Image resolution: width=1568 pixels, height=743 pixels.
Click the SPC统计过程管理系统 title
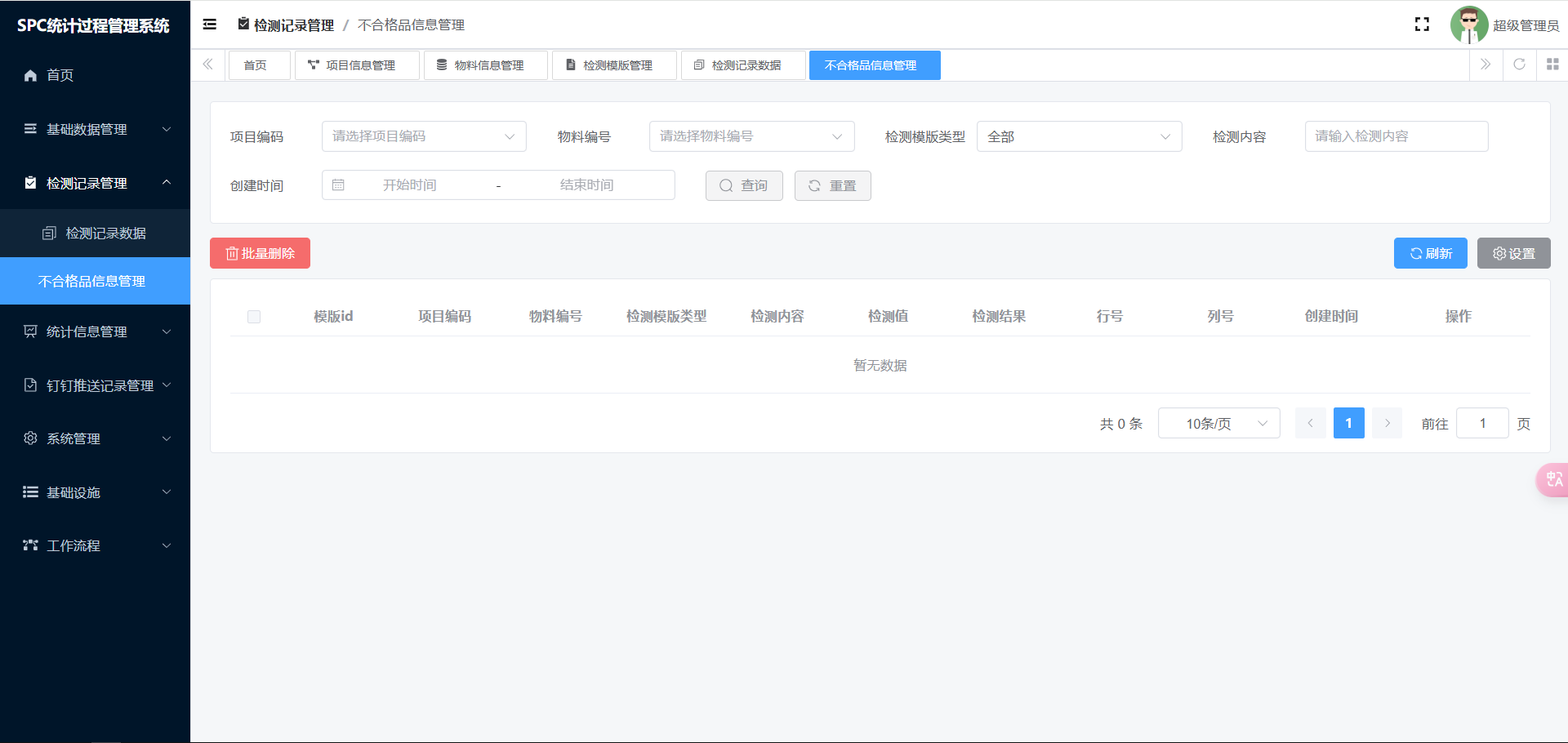(x=93, y=25)
